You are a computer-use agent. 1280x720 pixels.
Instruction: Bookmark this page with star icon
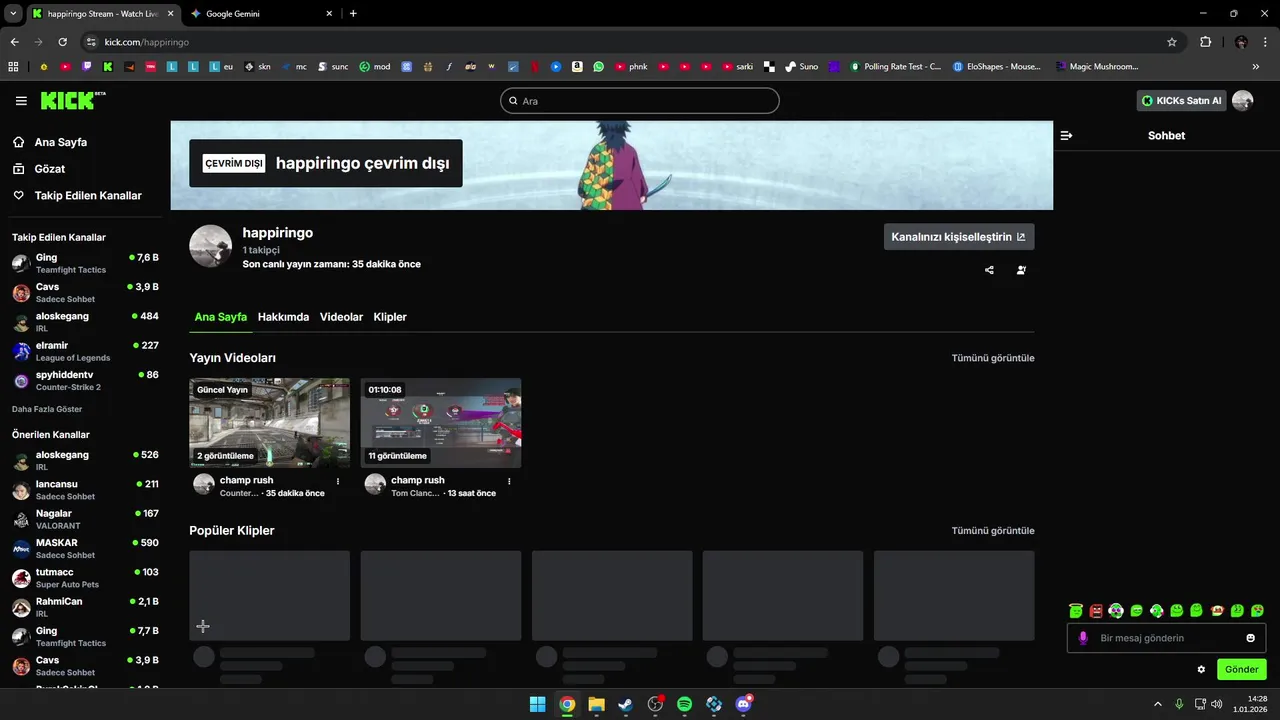click(1172, 42)
